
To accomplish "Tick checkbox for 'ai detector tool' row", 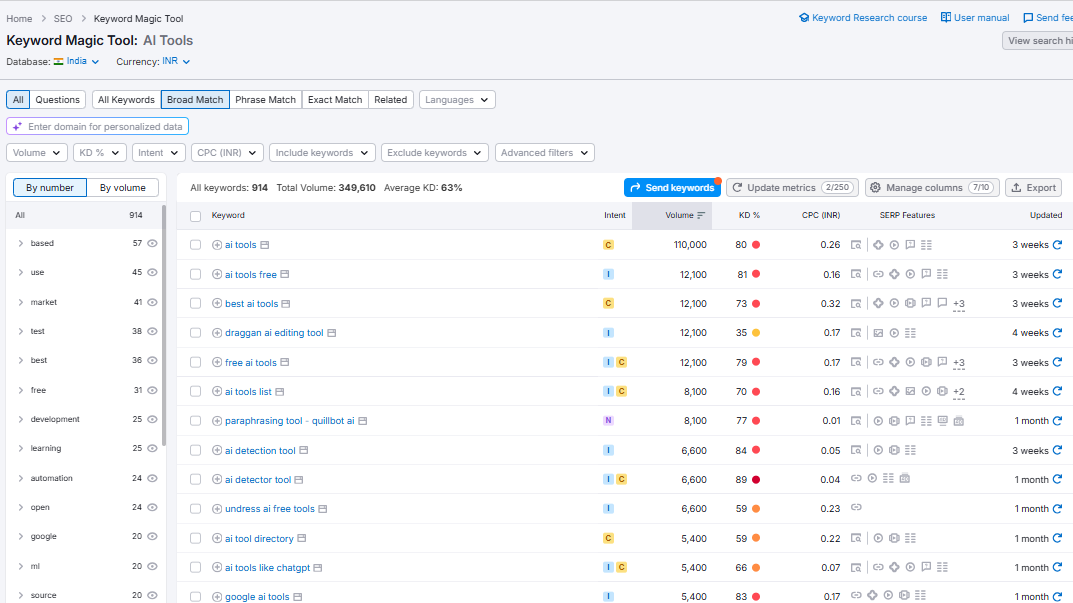I will 196,480.
